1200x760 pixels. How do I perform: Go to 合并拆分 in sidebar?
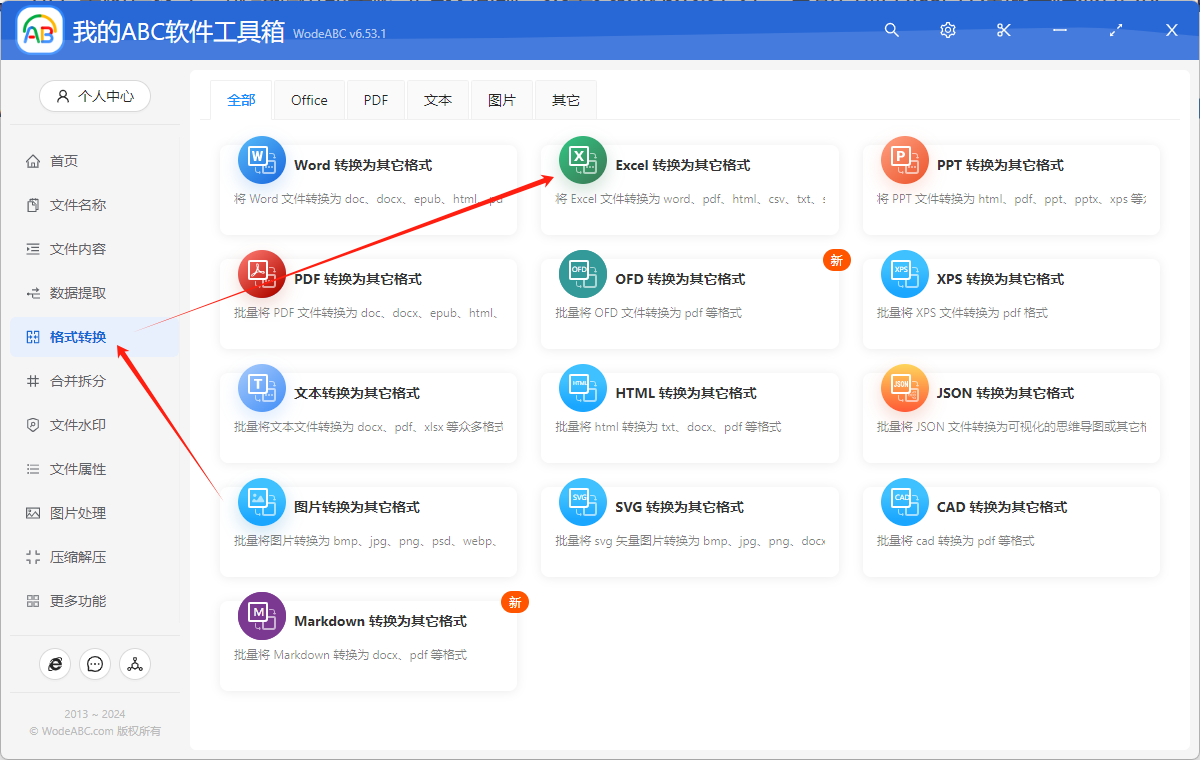[x=78, y=381]
